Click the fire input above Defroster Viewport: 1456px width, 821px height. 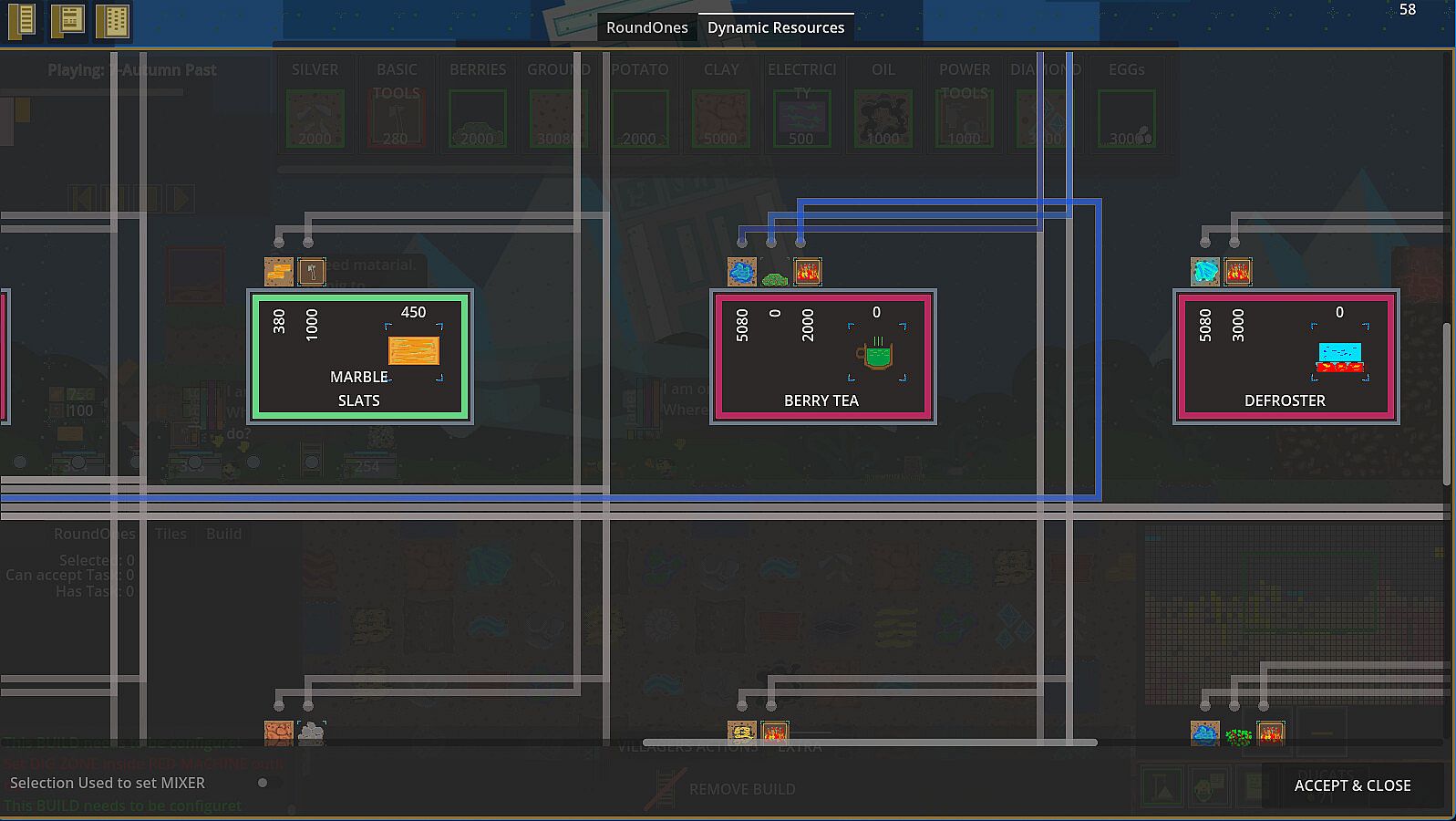1238,272
